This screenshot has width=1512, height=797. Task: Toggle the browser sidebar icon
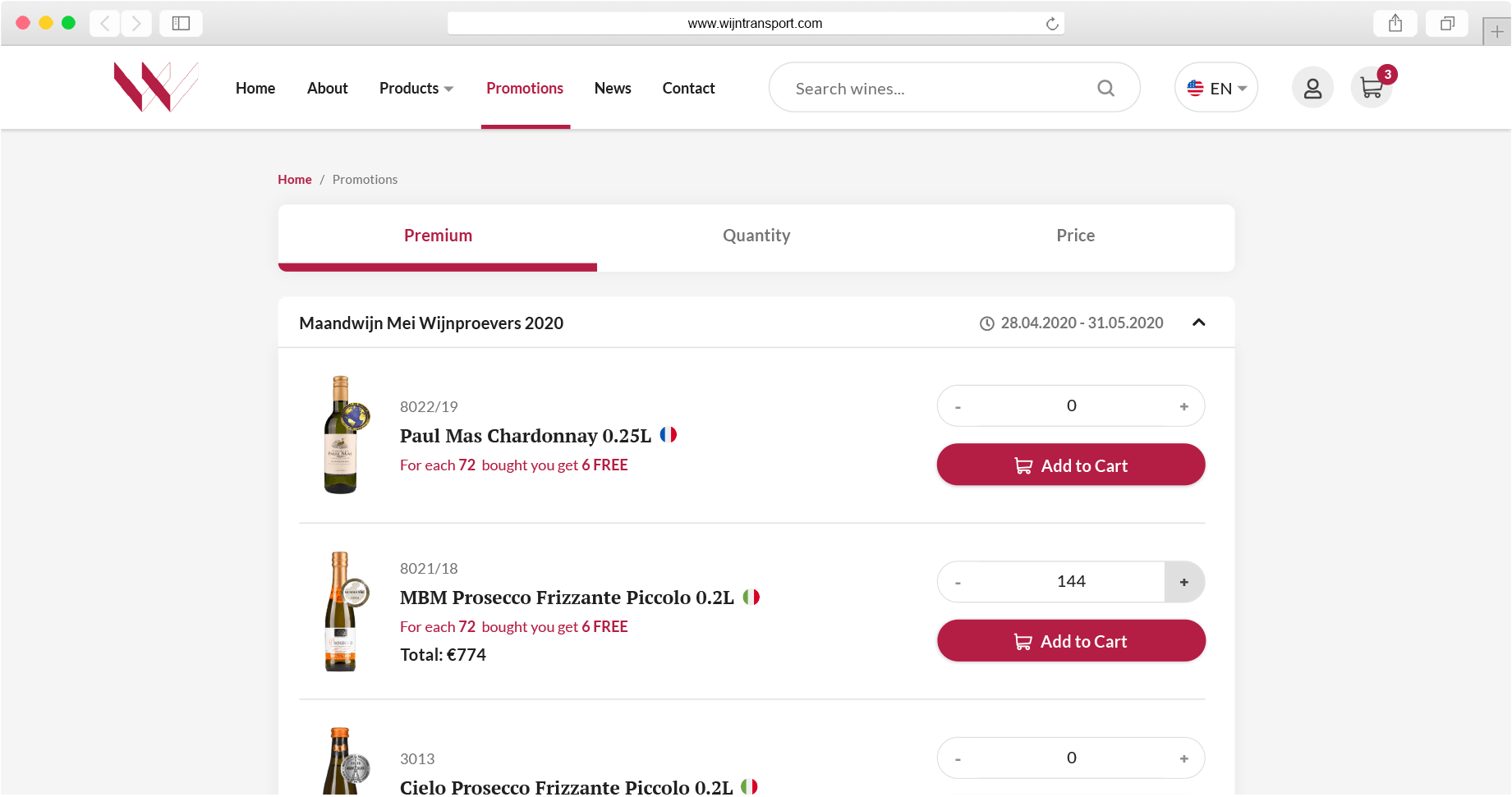pos(181,23)
